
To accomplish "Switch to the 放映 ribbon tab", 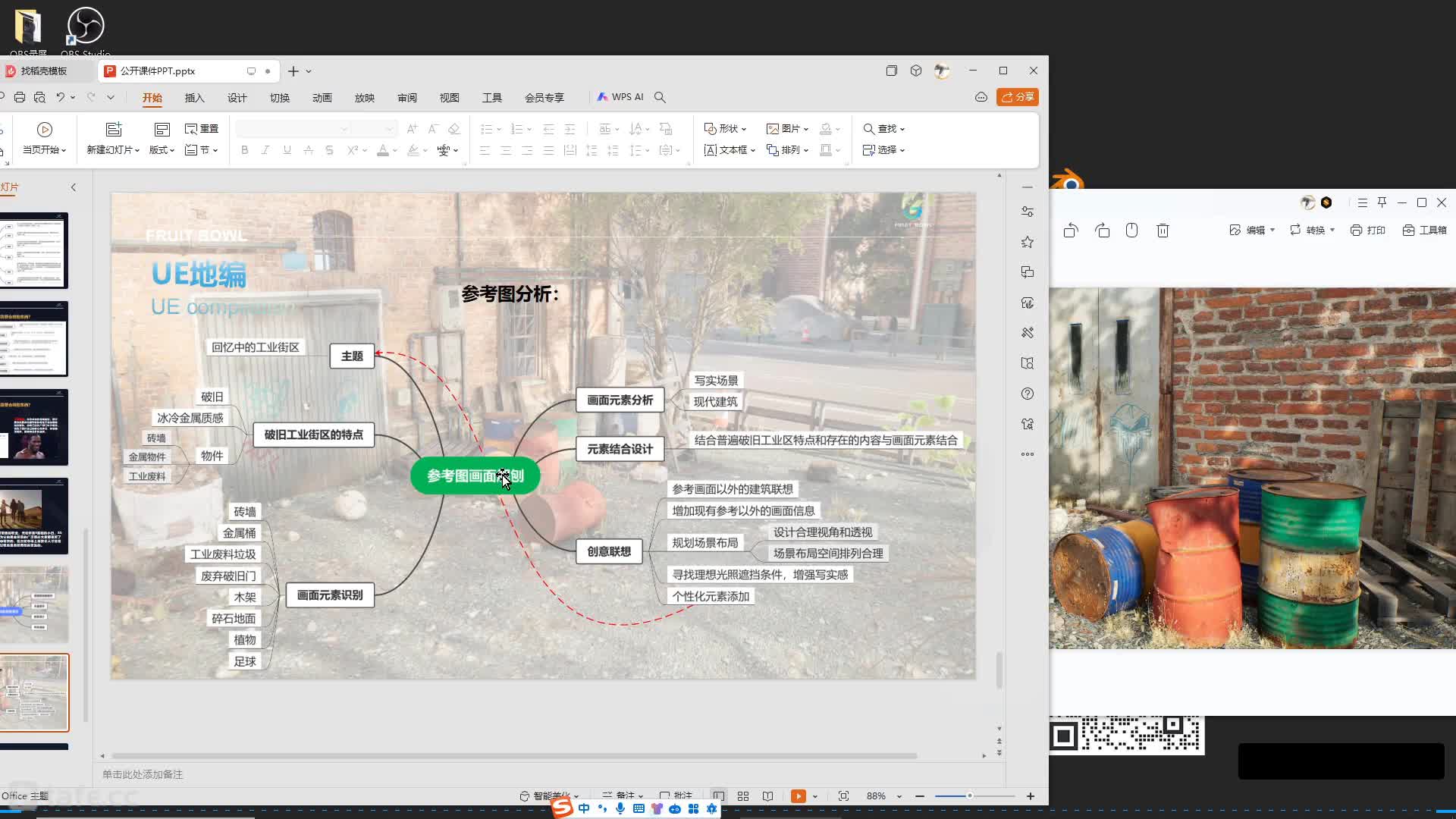I will click(x=364, y=98).
